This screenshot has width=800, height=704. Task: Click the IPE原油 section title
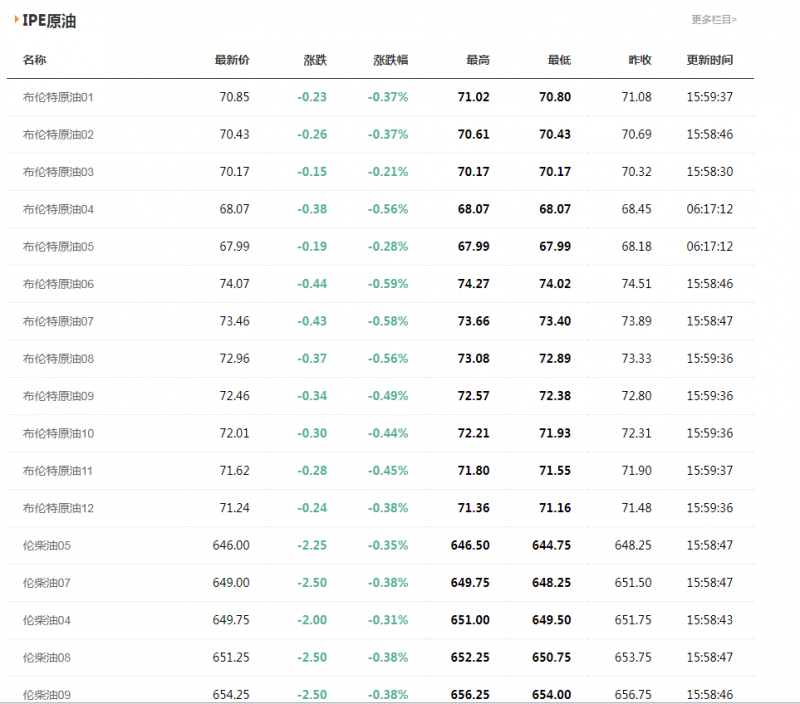click(x=49, y=21)
